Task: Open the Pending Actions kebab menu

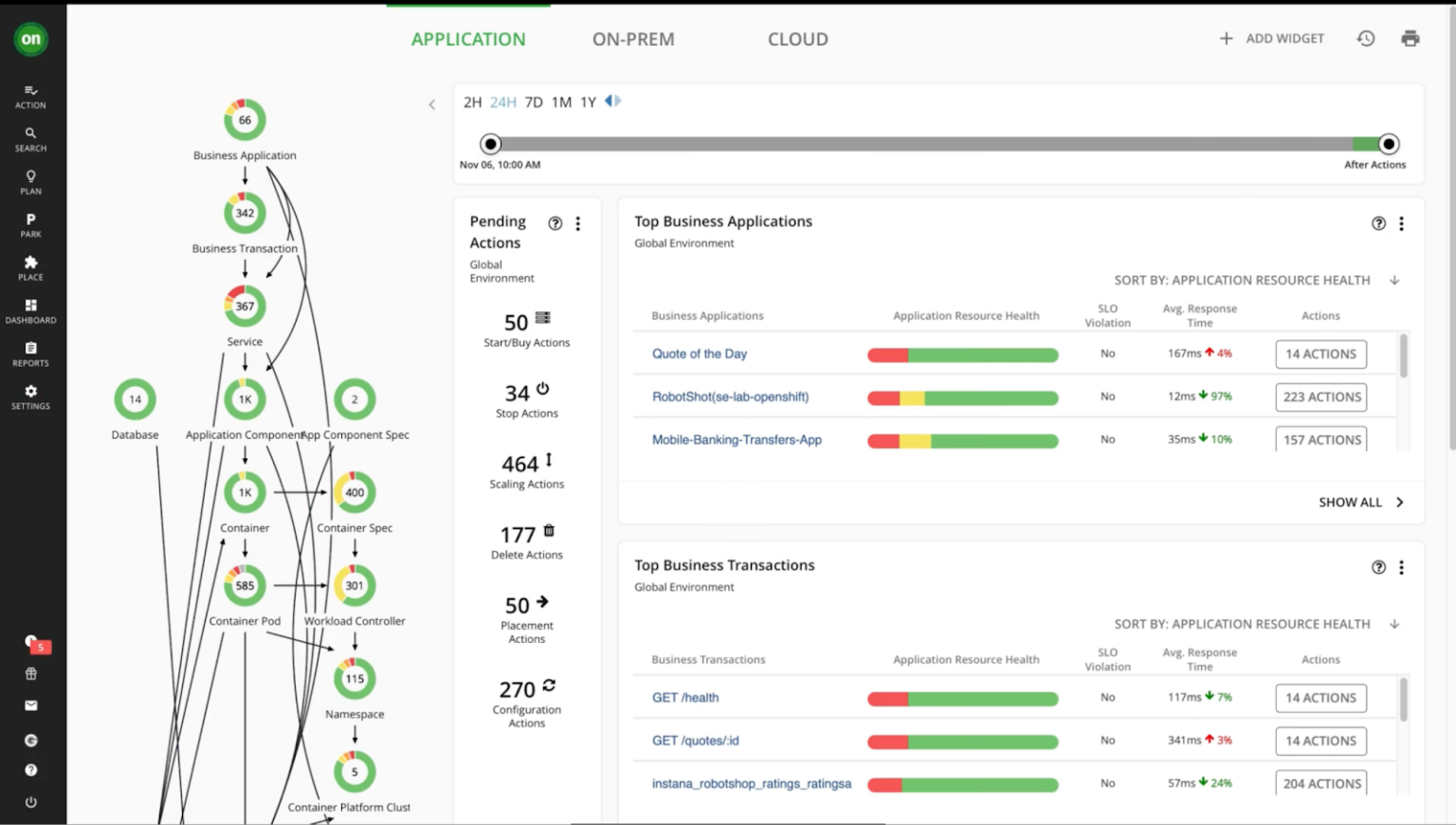Action: pos(578,224)
